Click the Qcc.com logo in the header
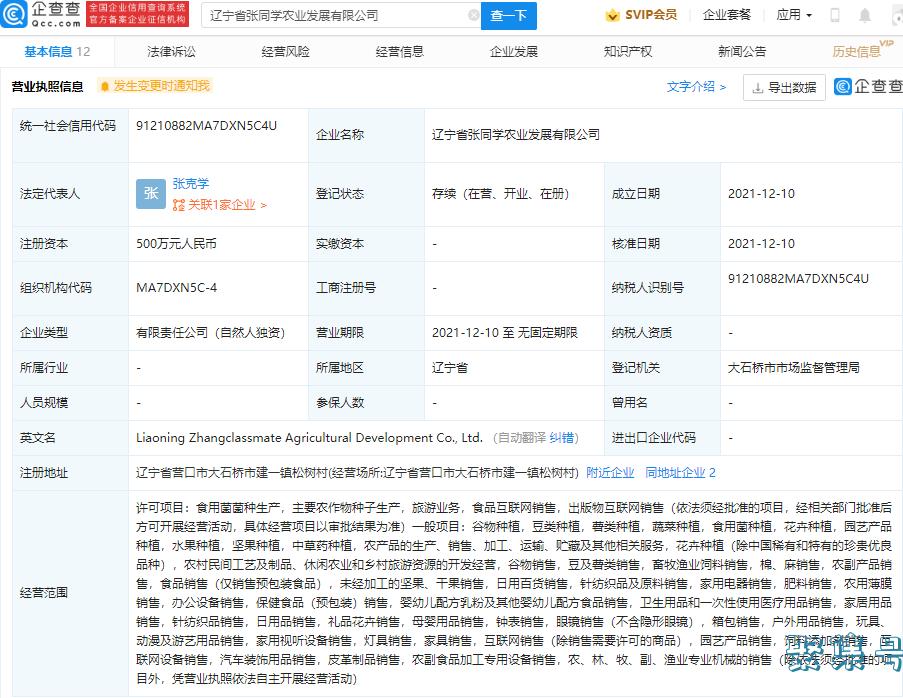Screen dimensions: 903x698 (x=40, y=14)
